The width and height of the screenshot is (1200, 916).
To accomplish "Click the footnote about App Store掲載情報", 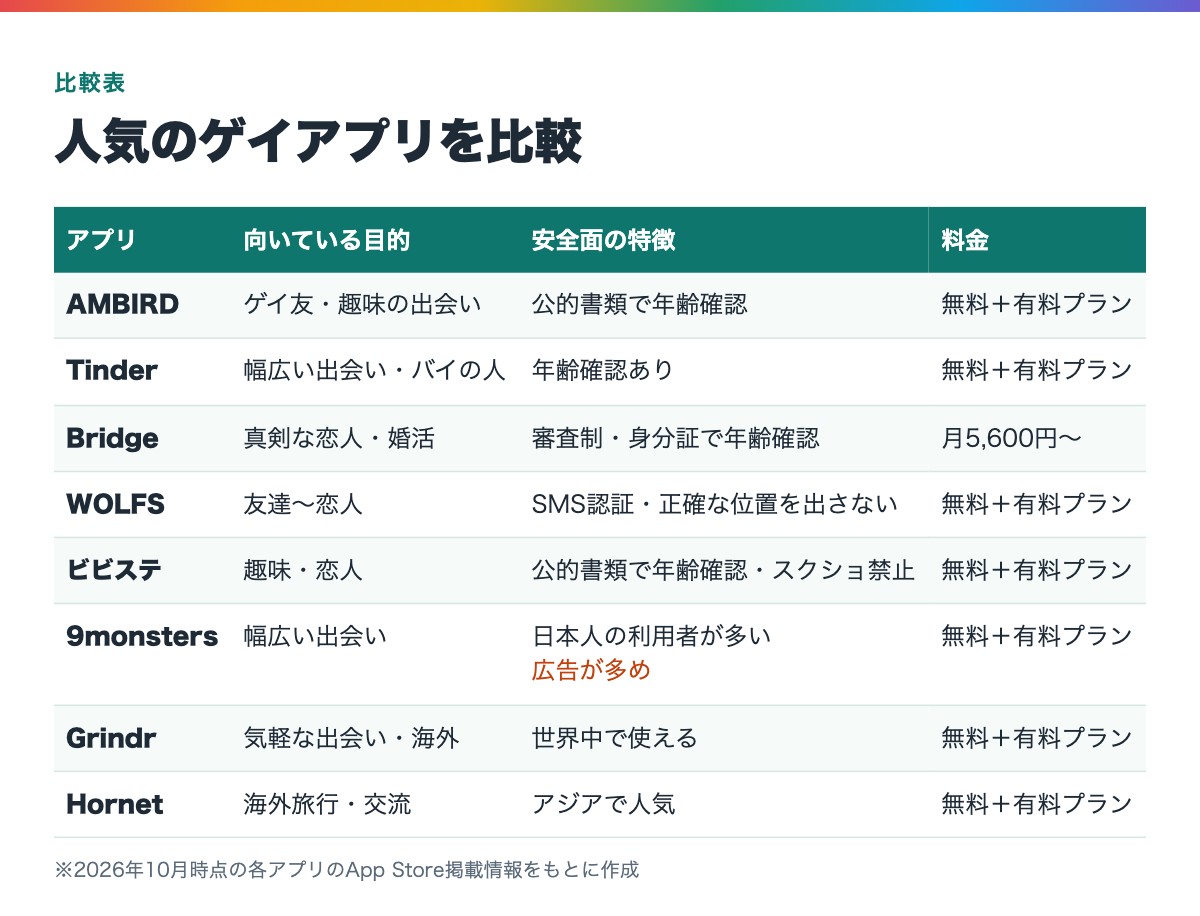I will 346,870.
